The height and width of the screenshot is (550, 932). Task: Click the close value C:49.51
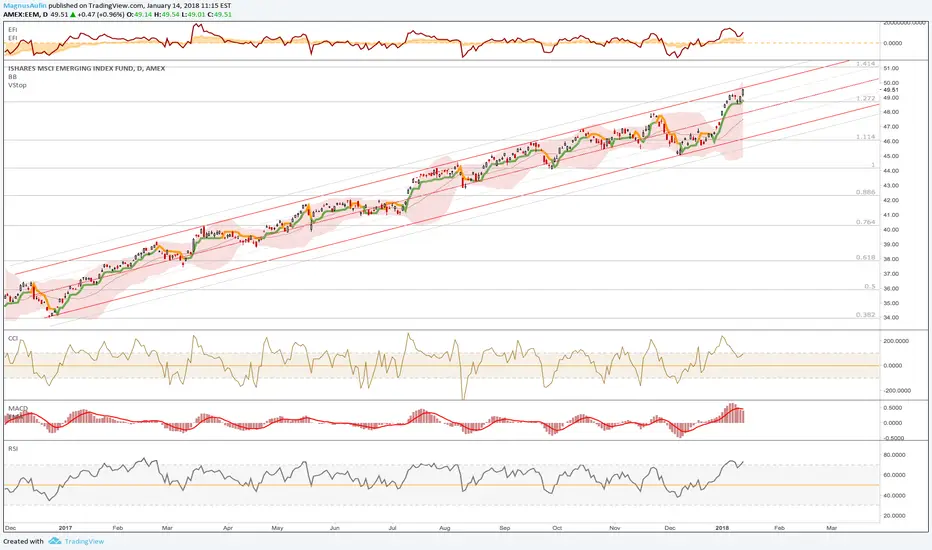[219, 14]
